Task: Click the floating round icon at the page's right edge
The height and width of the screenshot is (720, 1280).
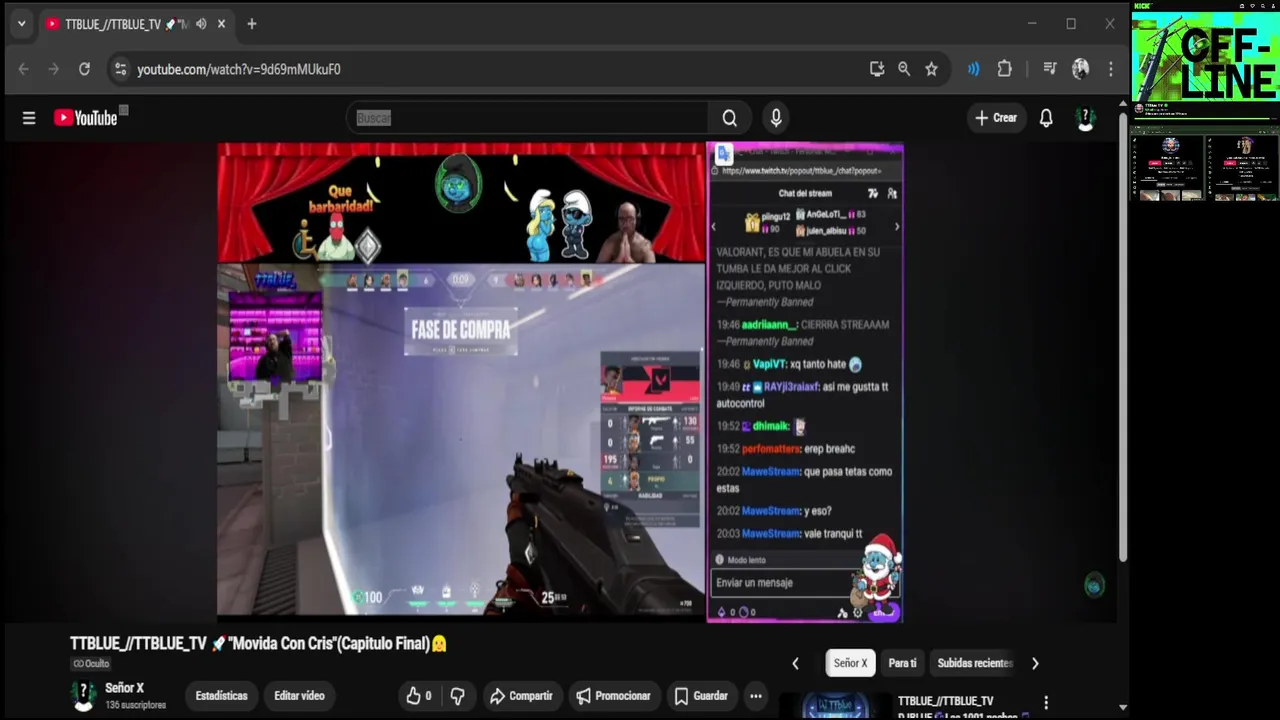Action: tap(1094, 586)
